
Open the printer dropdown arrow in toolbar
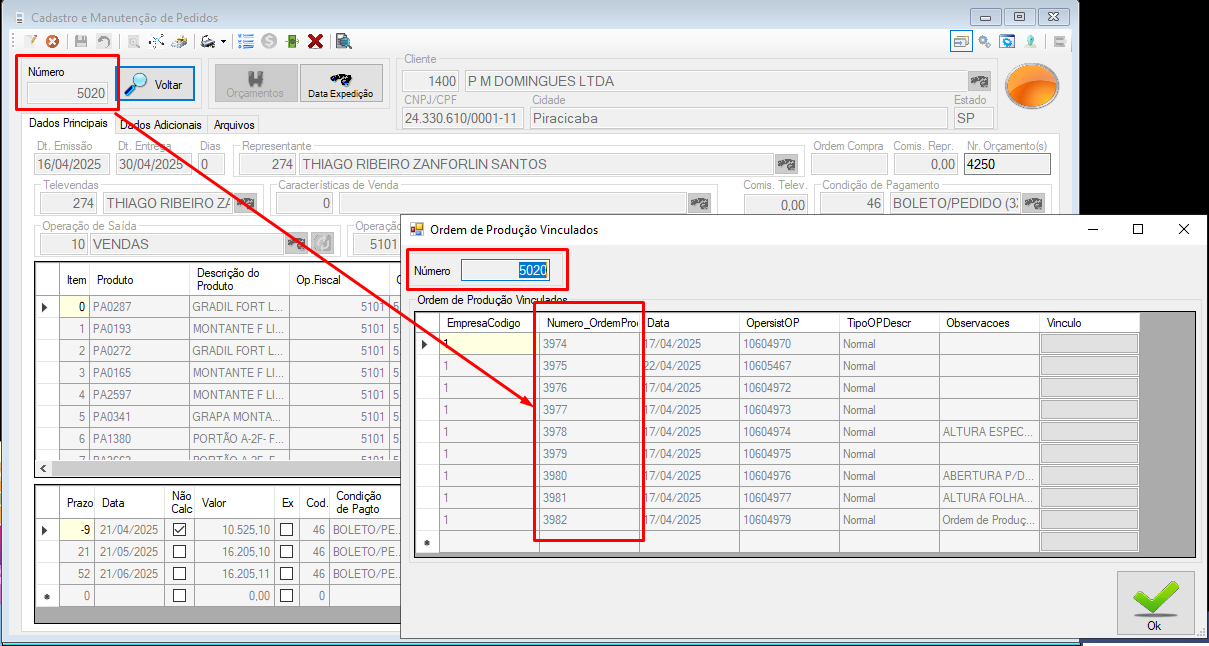click(x=223, y=42)
